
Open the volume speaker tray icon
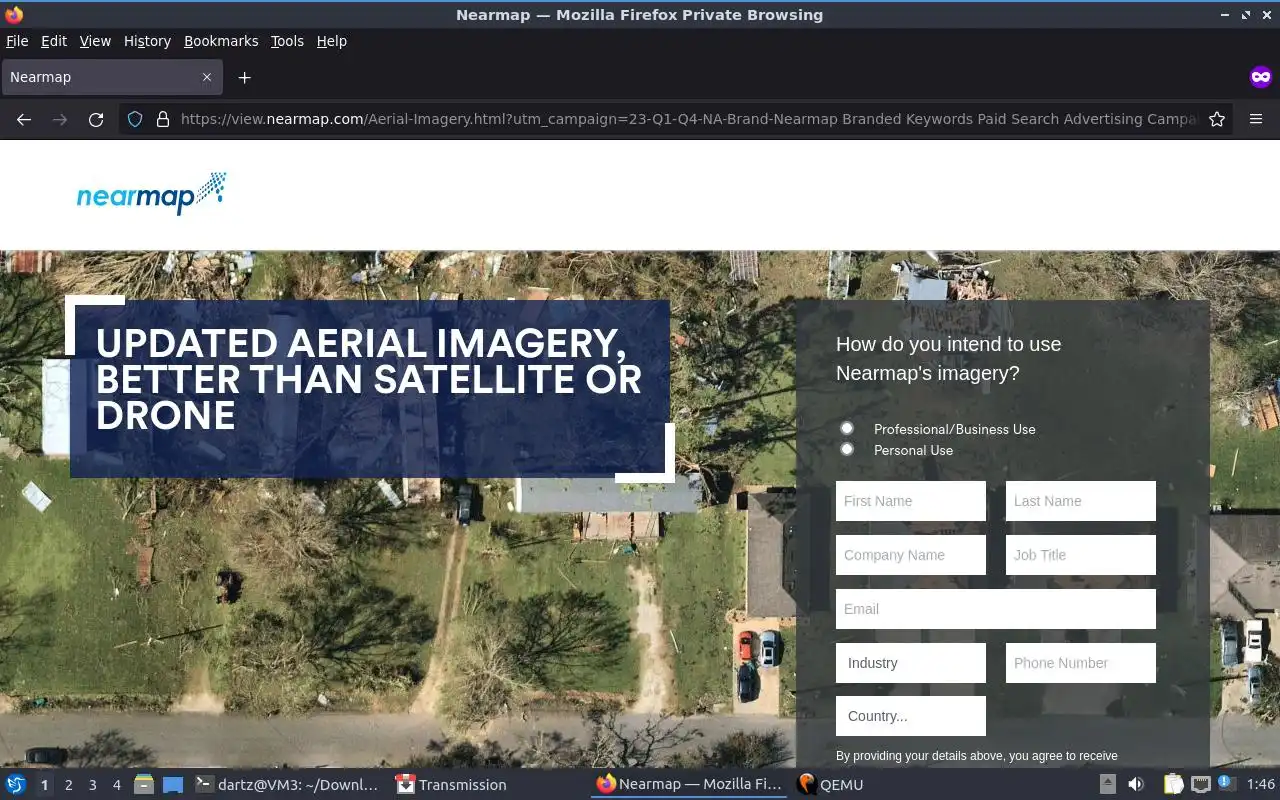[1136, 785]
